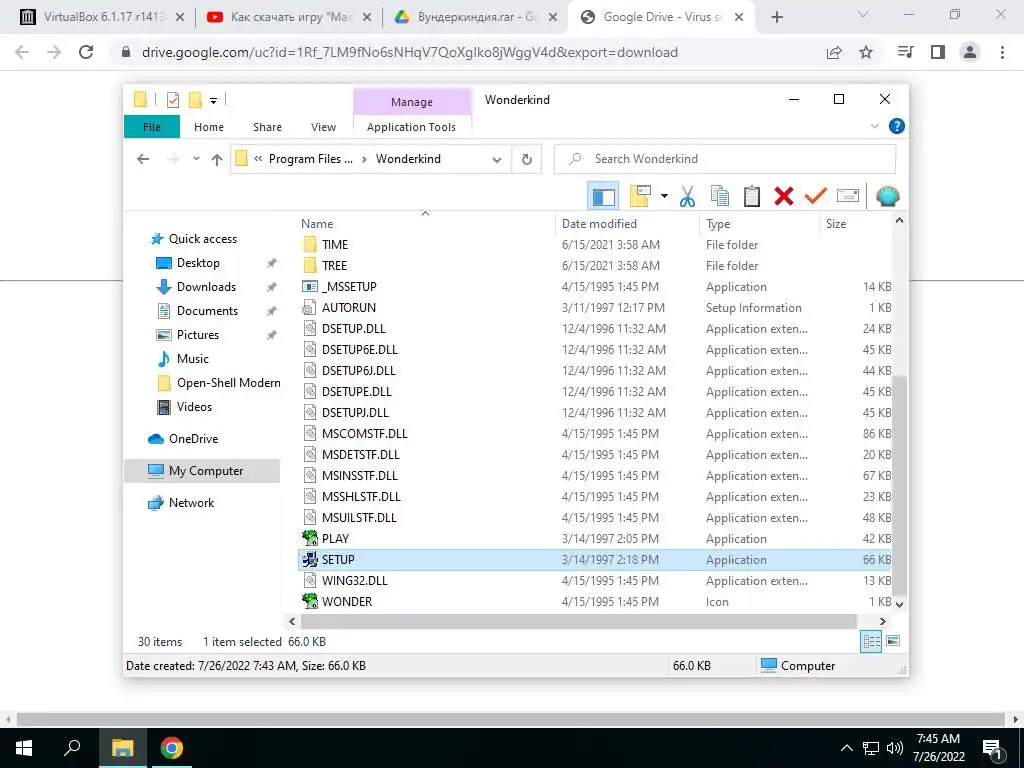Screen dimensions: 1024x768
Task: Open recent locations dropdown arrow
Action: click(196, 159)
